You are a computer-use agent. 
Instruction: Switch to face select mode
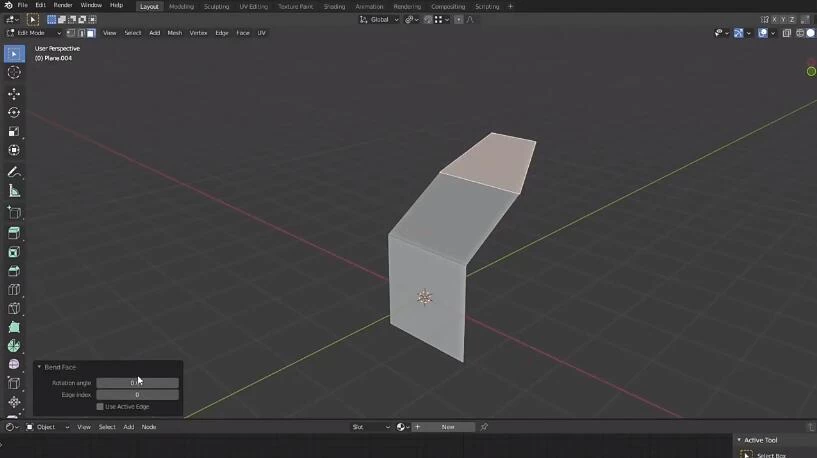point(90,33)
